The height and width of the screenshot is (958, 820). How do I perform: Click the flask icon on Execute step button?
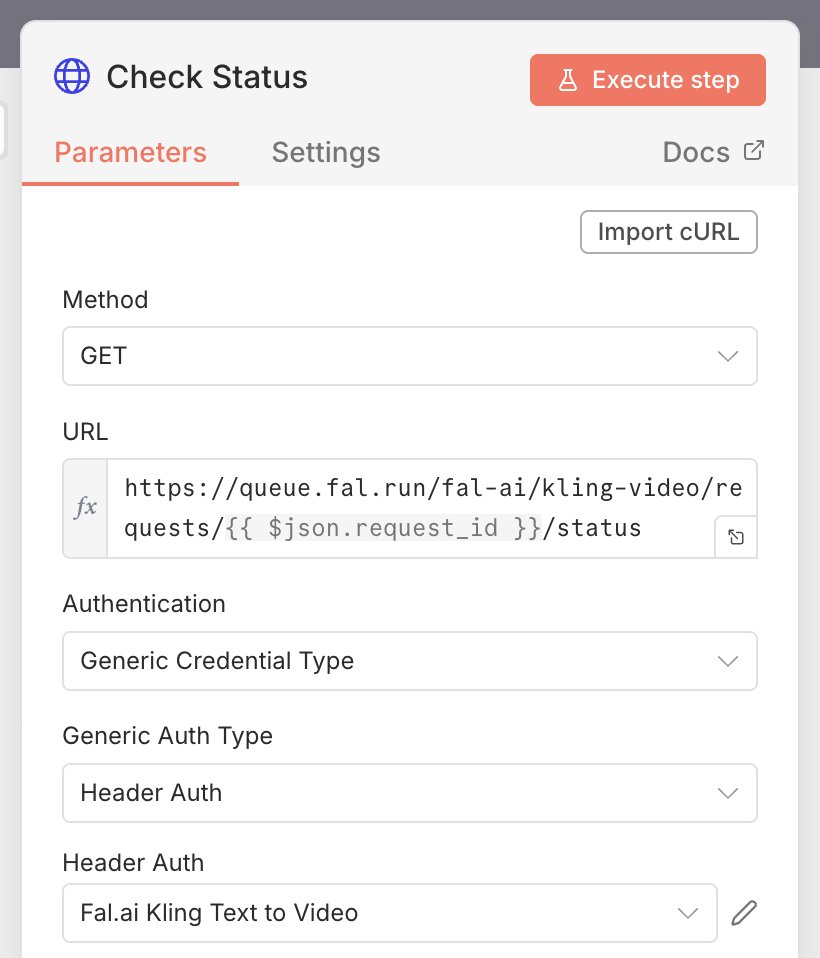coord(566,79)
